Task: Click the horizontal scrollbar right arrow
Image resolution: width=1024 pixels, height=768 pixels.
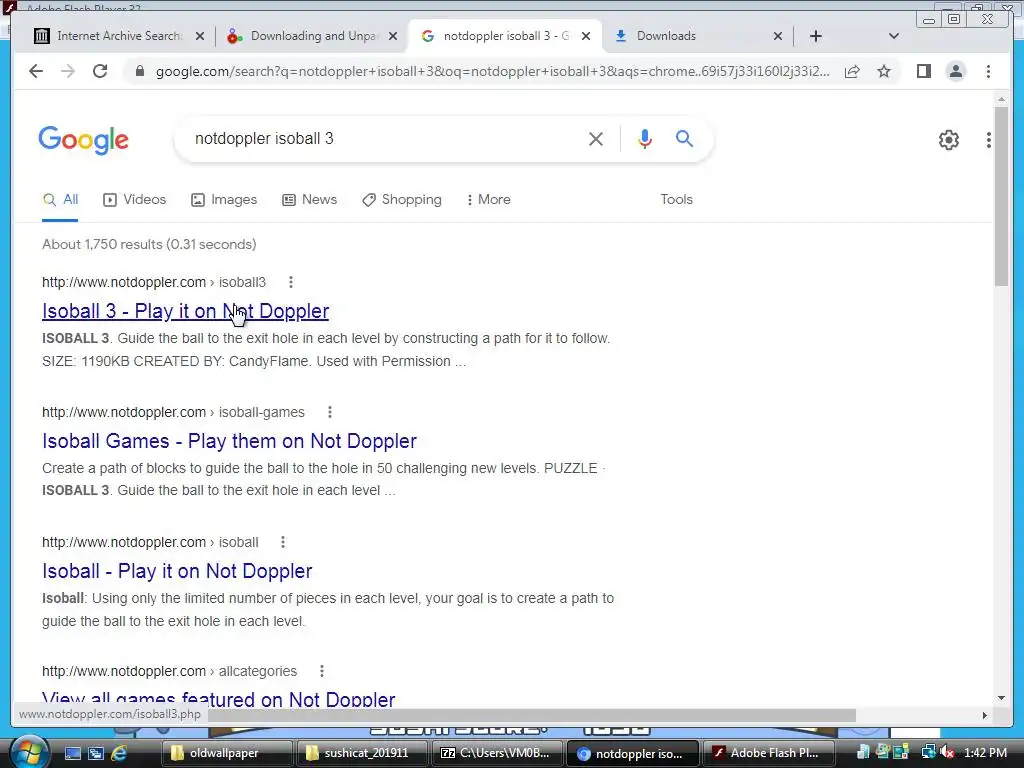Action: tap(985, 716)
